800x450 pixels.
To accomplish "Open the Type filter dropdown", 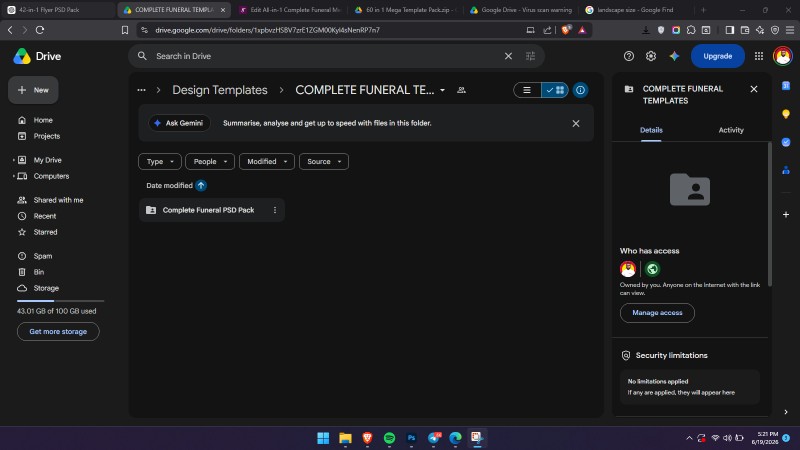I will (160, 162).
